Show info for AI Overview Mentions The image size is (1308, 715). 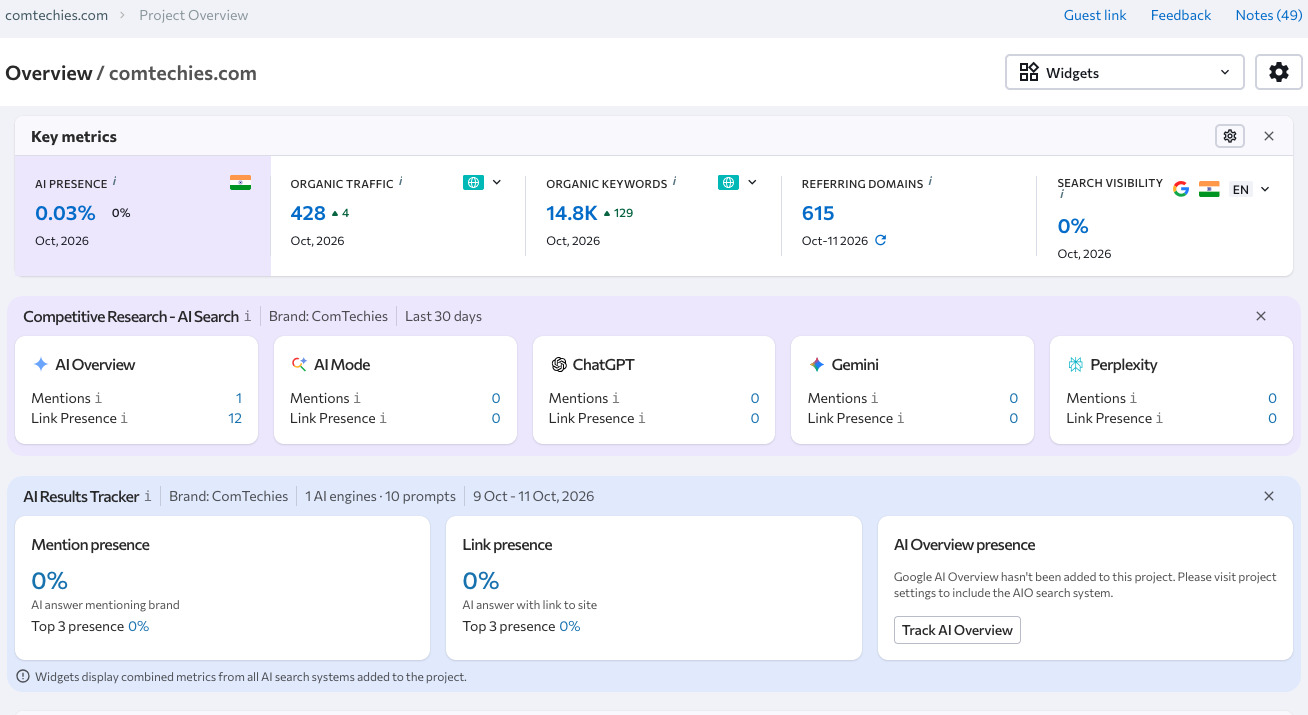[98, 398]
